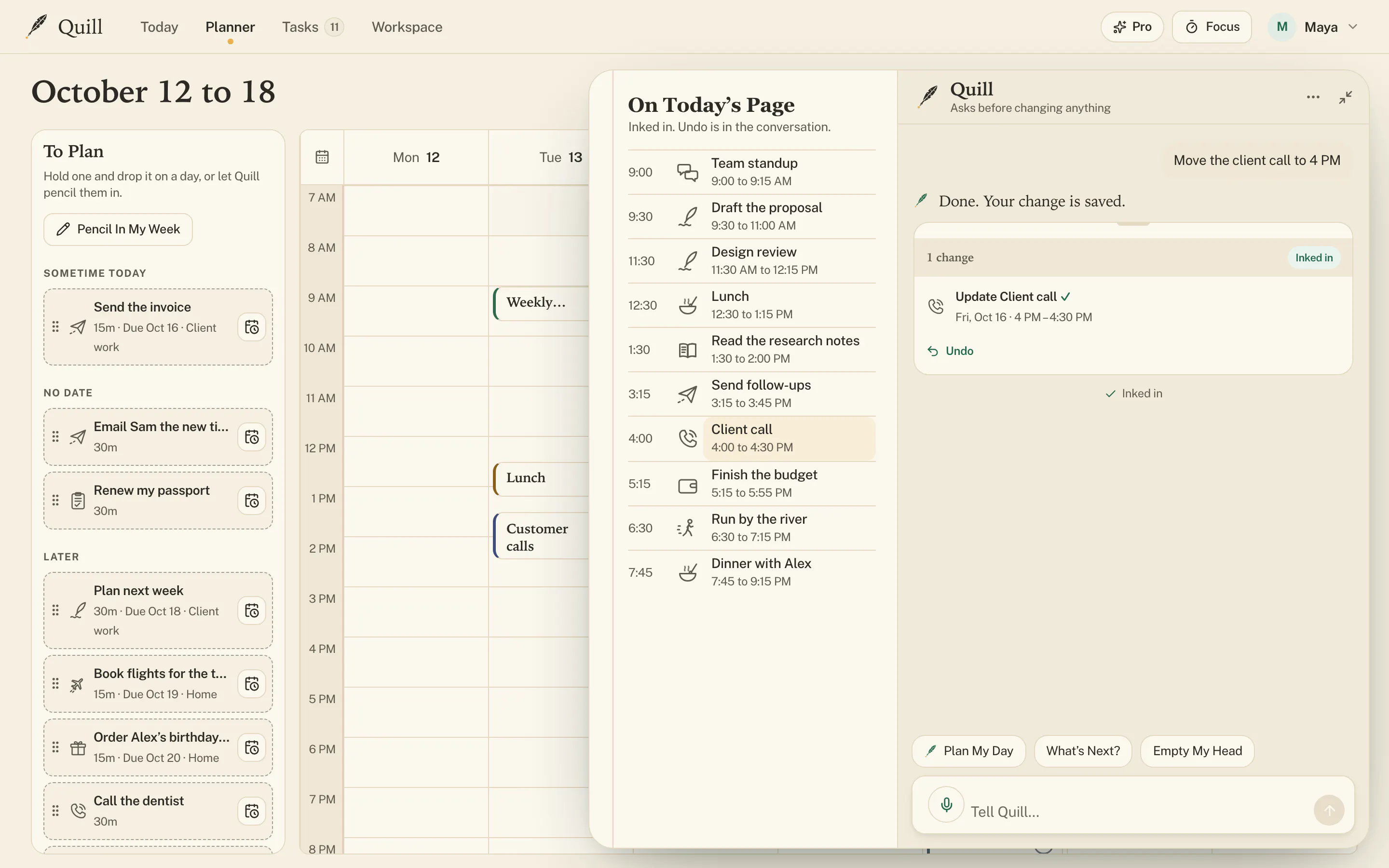Select the Dinner with Alex entry

tap(752, 572)
